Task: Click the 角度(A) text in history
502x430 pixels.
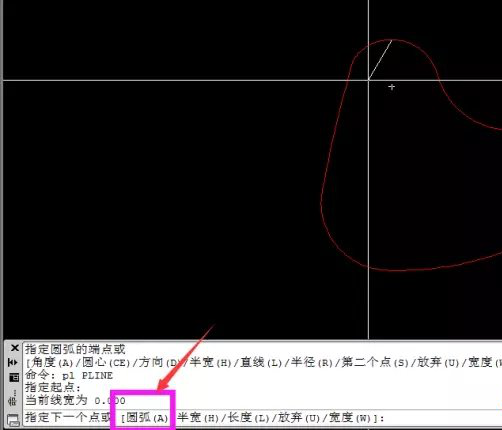Action: [x=52, y=363]
